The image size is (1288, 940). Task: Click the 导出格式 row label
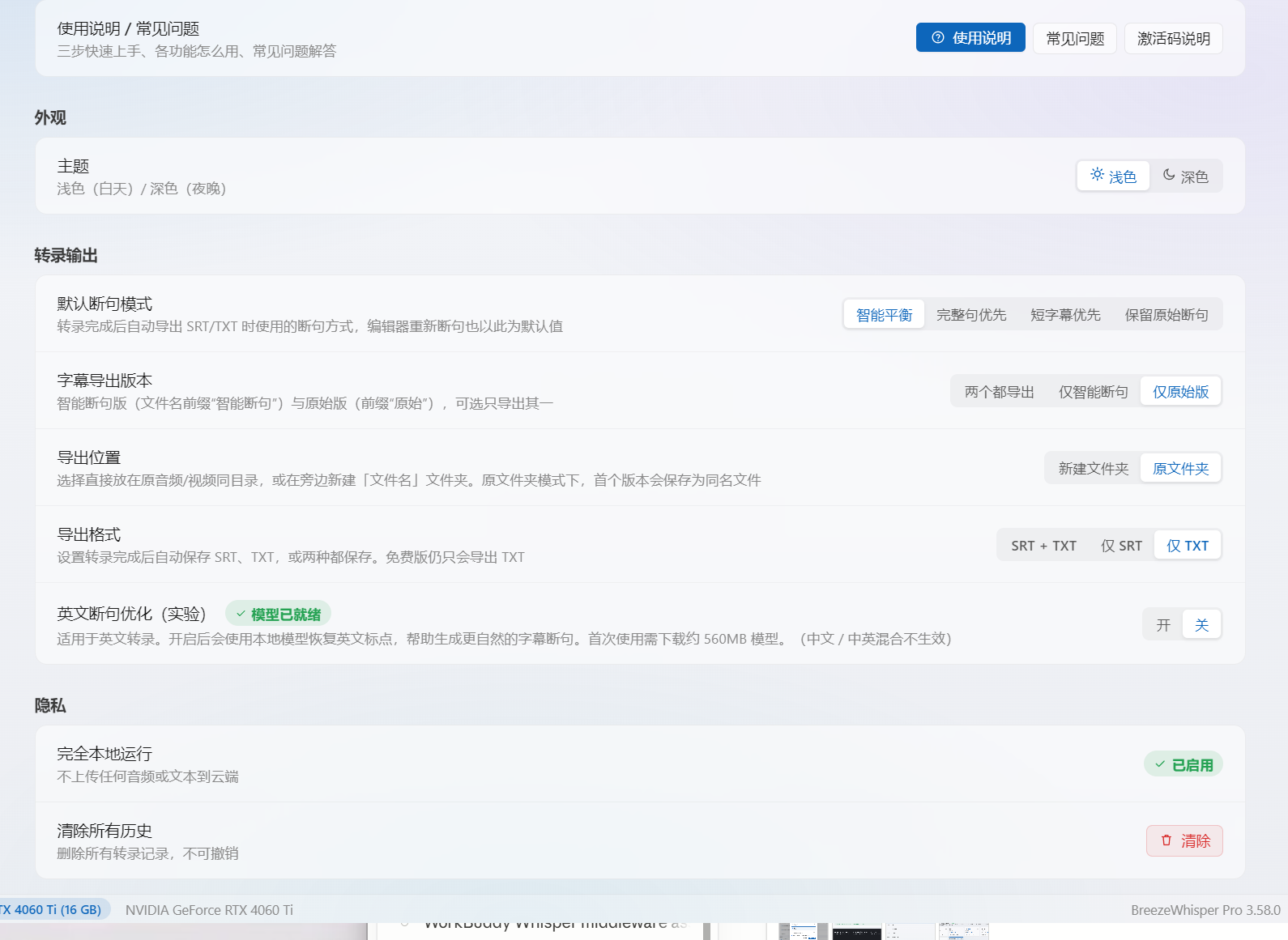[x=89, y=534]
